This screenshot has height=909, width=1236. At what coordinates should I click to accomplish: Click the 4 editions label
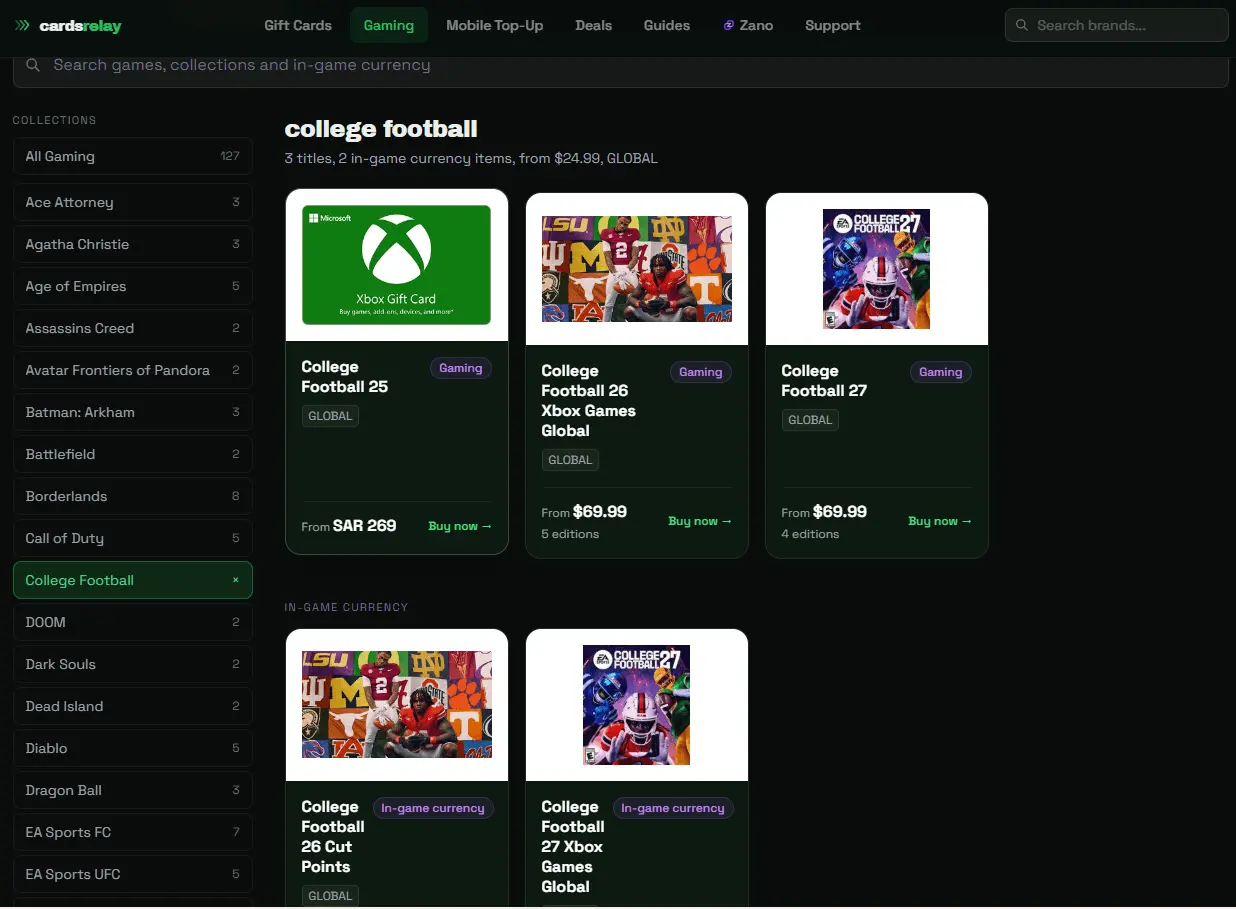click(810, 534)
